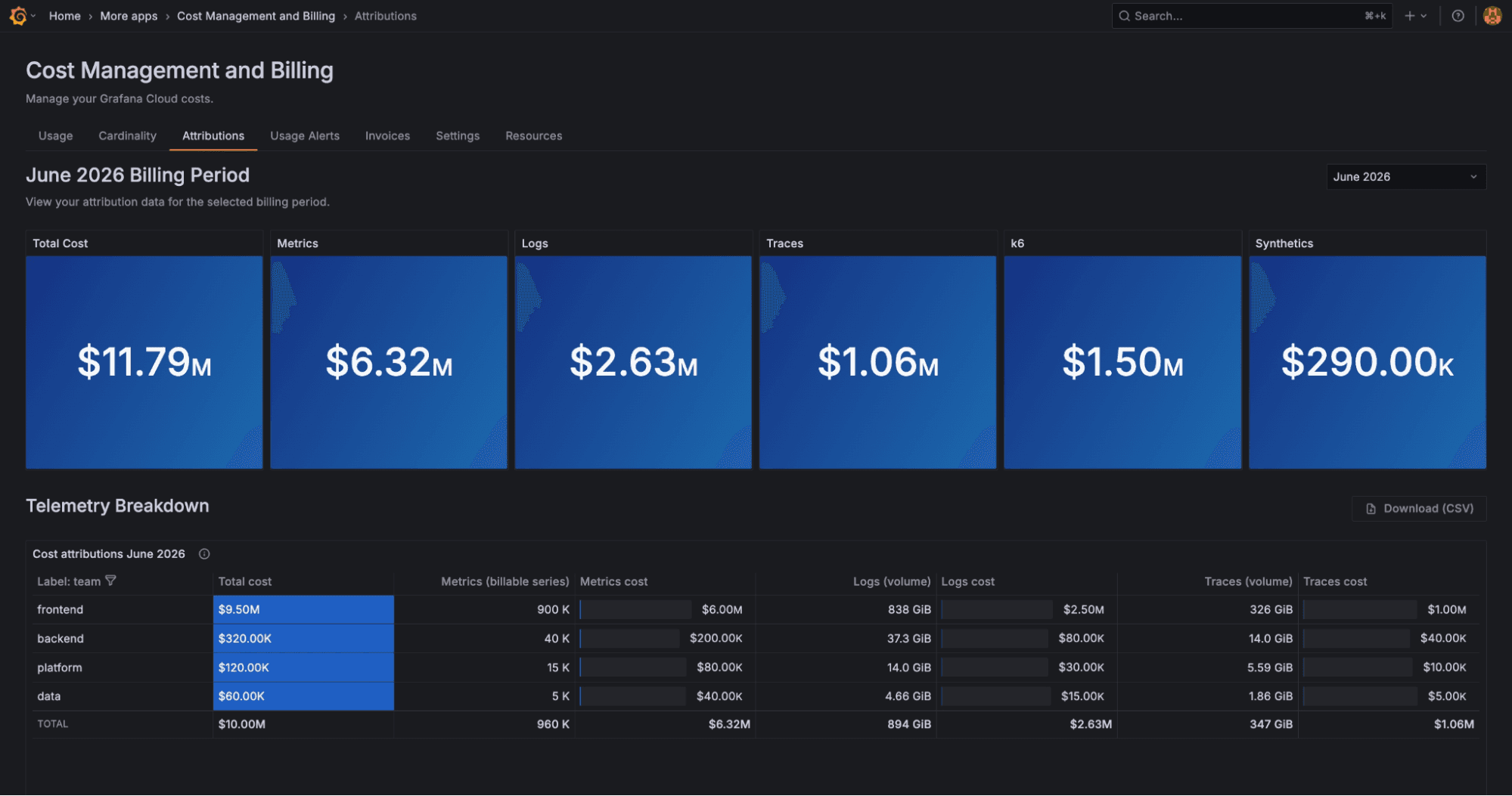Expand the dropdown arrow next to Grafana logo
This screenshot has height=796, width=1512.
33,16
